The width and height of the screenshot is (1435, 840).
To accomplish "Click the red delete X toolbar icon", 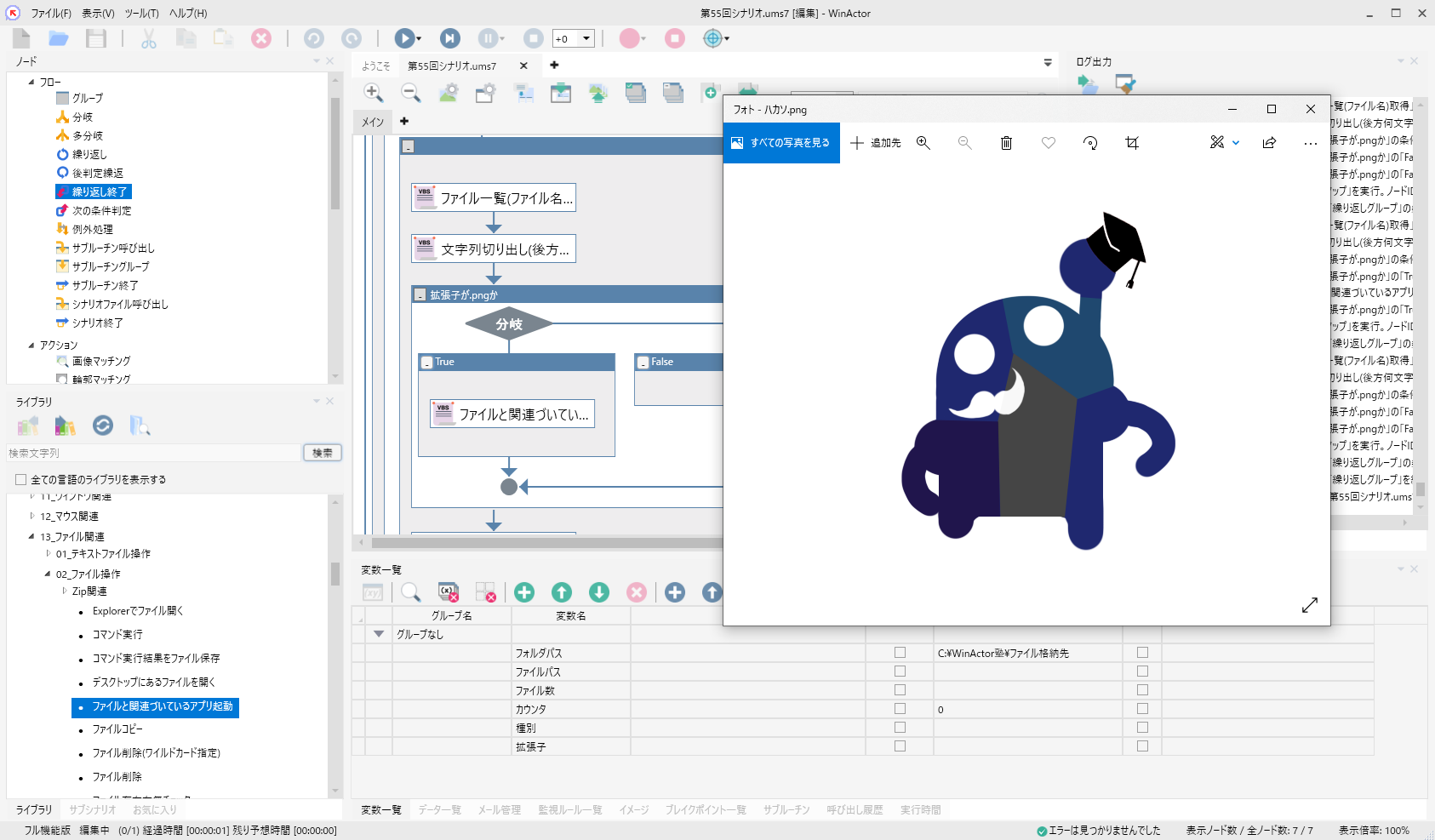I will pyautogui.click(x=261, y=38).
